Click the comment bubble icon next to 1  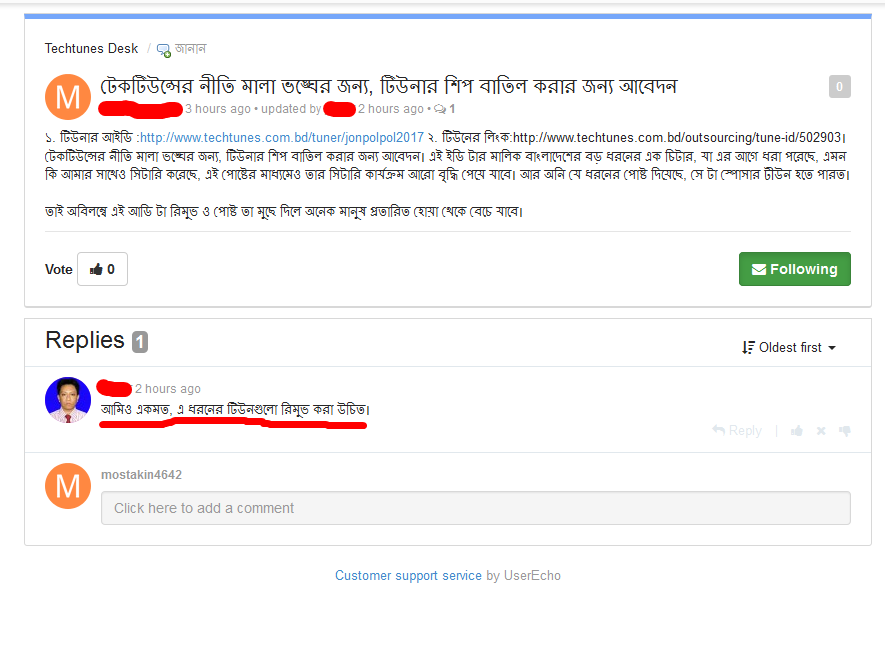pyautogui.click(x=440, y=109)
